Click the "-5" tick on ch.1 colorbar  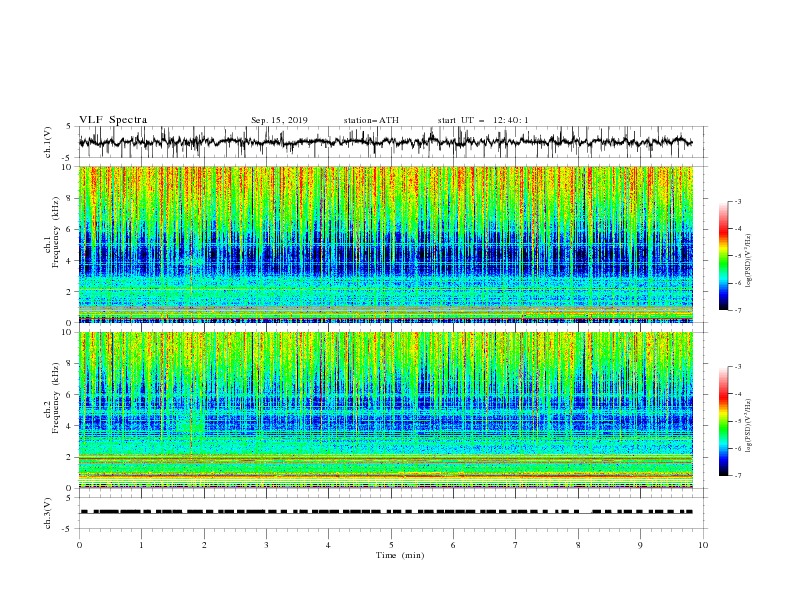737,256
